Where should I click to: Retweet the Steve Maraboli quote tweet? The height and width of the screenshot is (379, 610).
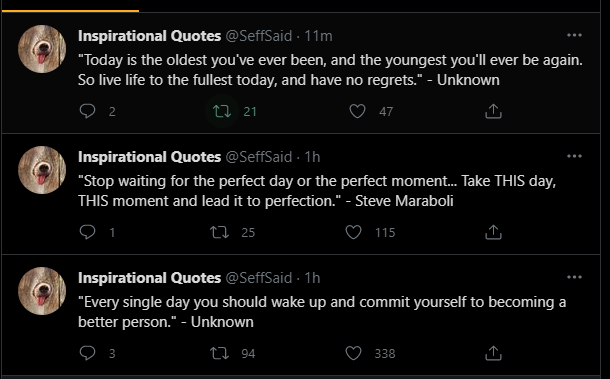pos(219,232)
